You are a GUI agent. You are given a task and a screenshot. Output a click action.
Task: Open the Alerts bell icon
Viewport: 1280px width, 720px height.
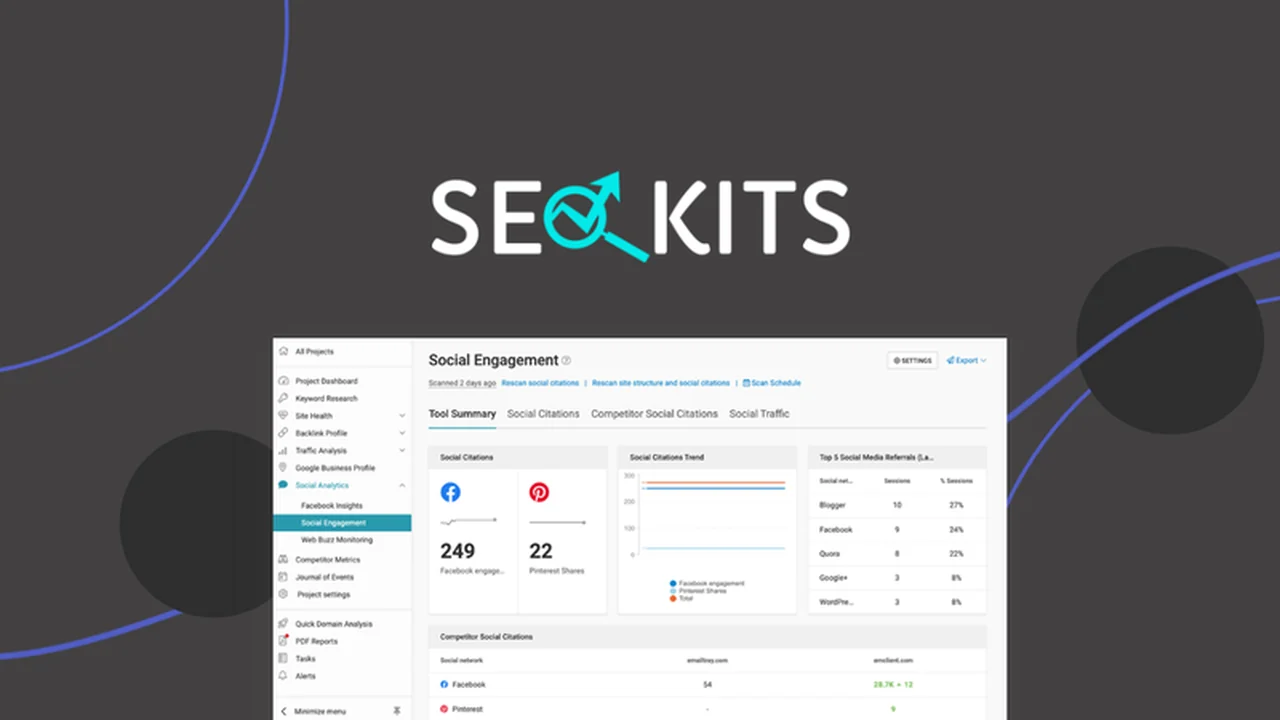pos(284,676)
